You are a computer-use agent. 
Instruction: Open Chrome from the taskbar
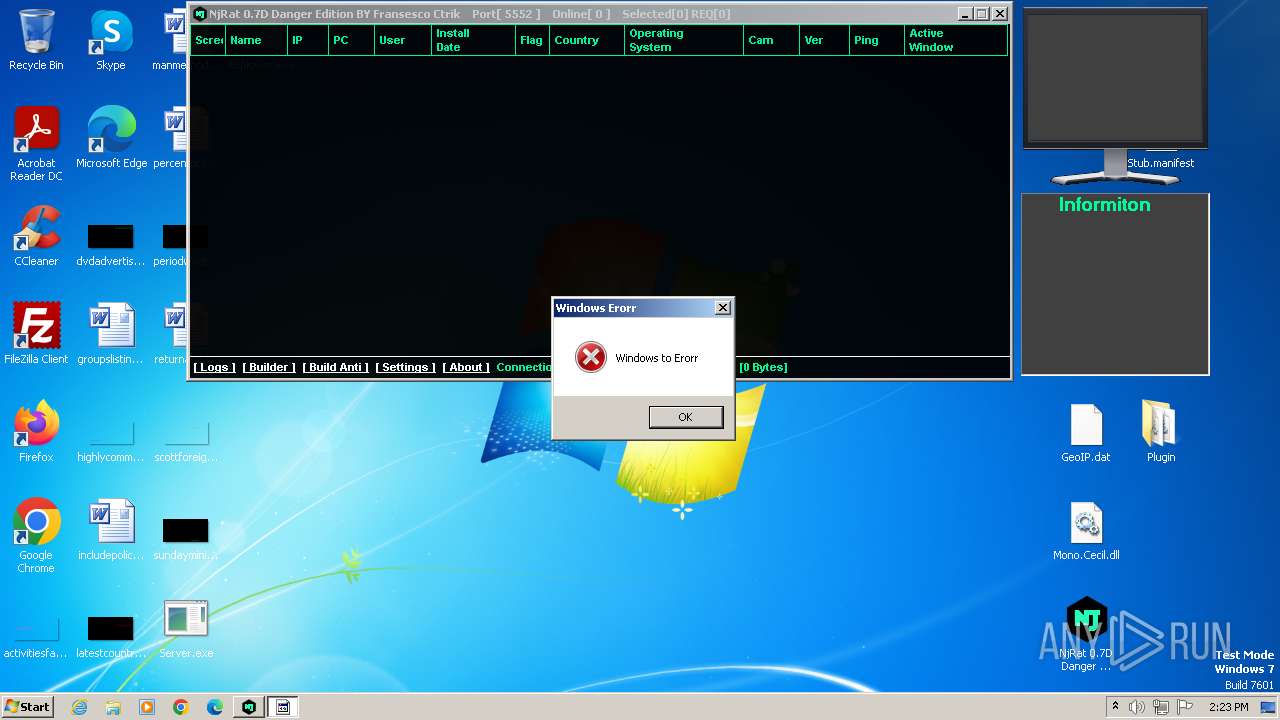[x=181, y=707]
